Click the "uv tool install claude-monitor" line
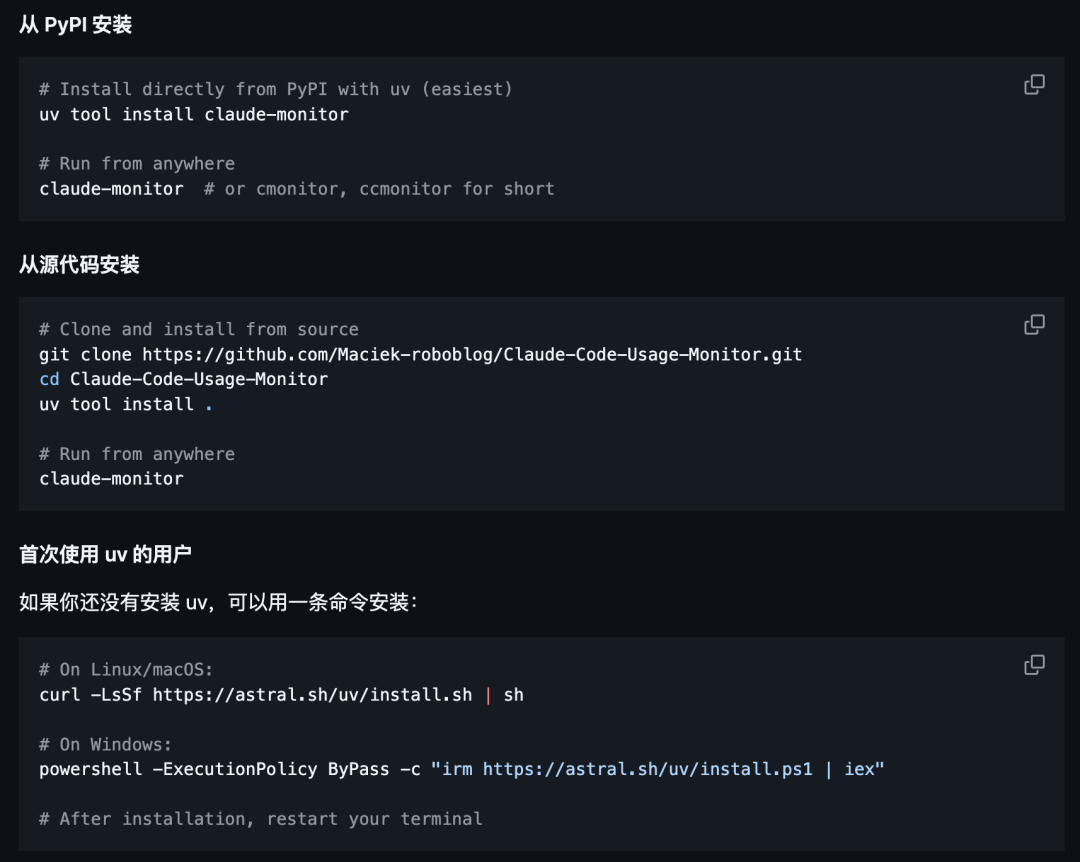The height and width of the screenshot is (862, 1080). coord(194,114)
